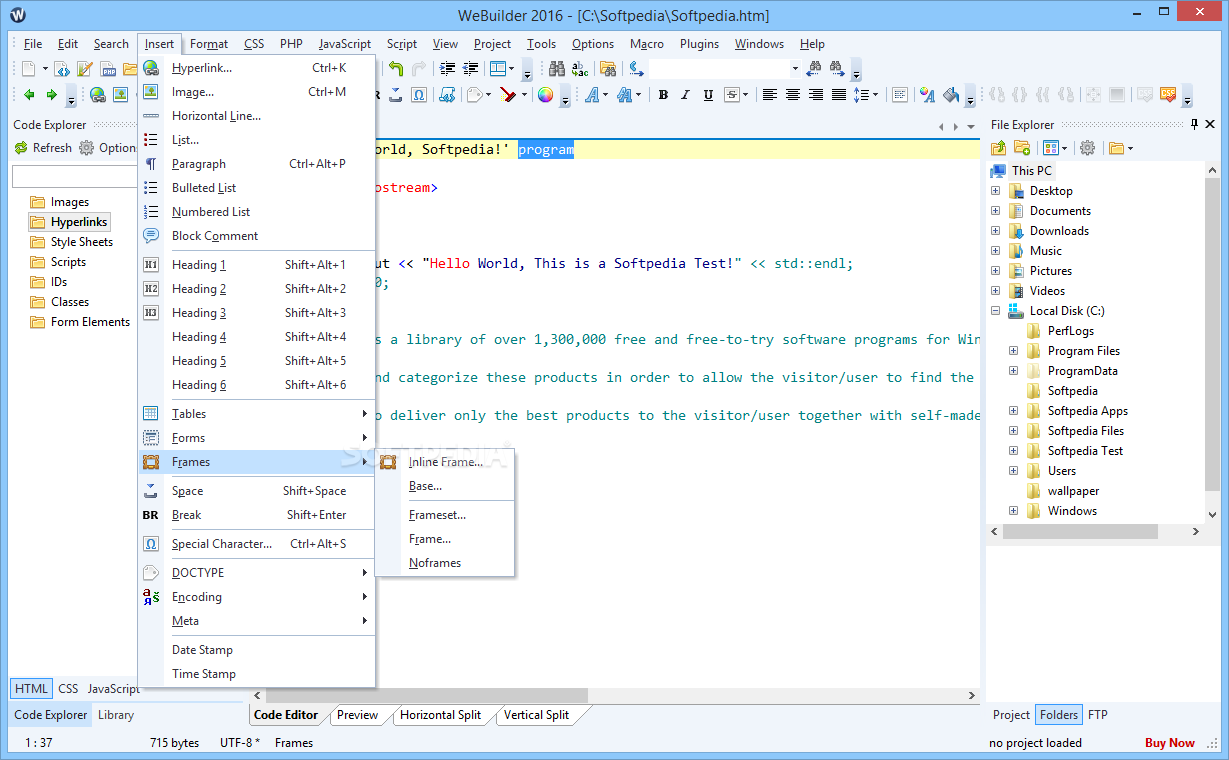Align text left
Image resolution: width=1229 pixels, height=760 pixels.
(770, 95)
